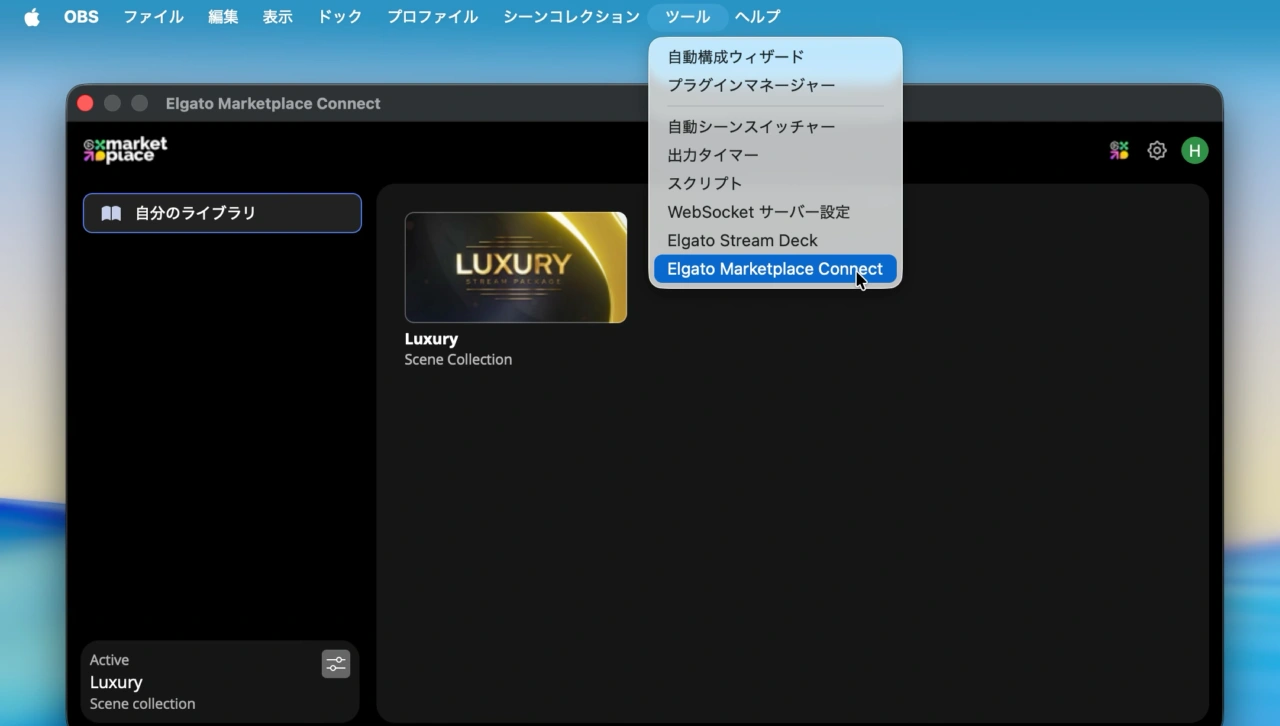Select Elgato Stream Deck
Screen dimensions: 1280x726
click(742, 240)
